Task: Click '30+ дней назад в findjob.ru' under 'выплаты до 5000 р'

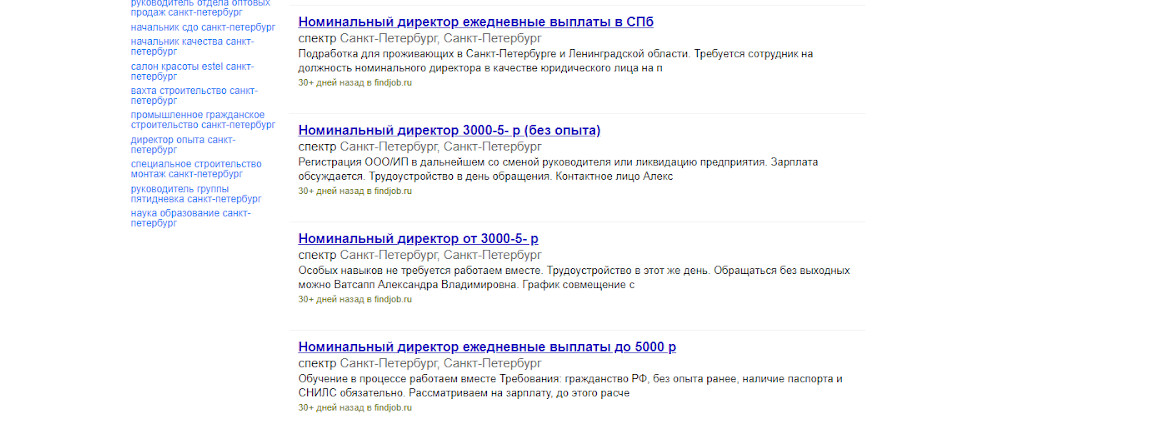Action: point(355,408)
